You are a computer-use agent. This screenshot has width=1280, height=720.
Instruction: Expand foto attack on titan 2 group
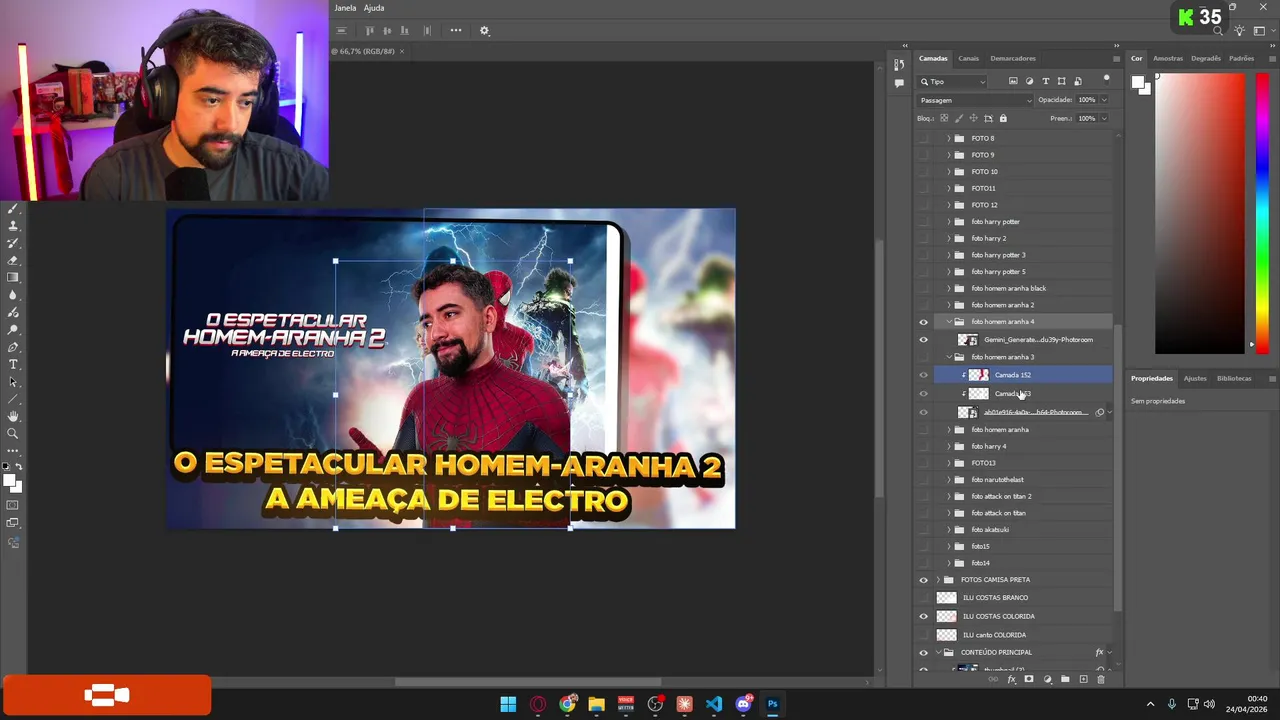949,496
